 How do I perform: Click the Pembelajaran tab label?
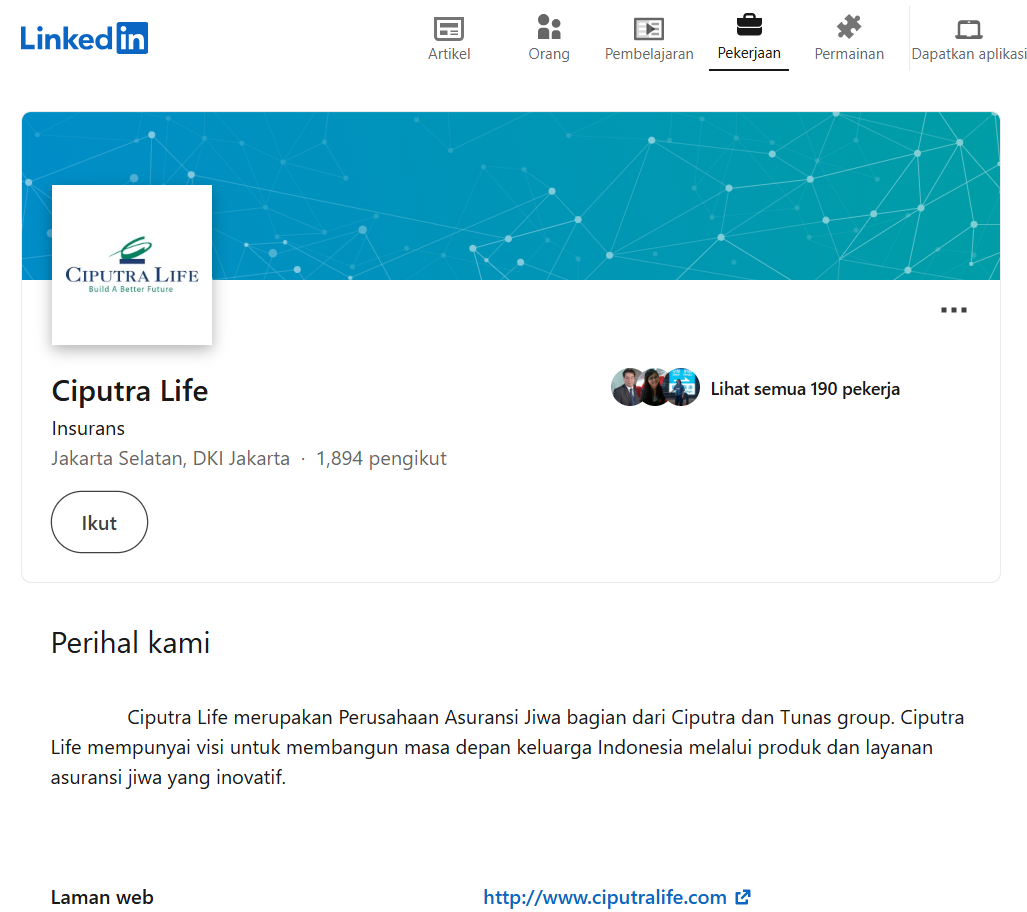click(649, 54)
